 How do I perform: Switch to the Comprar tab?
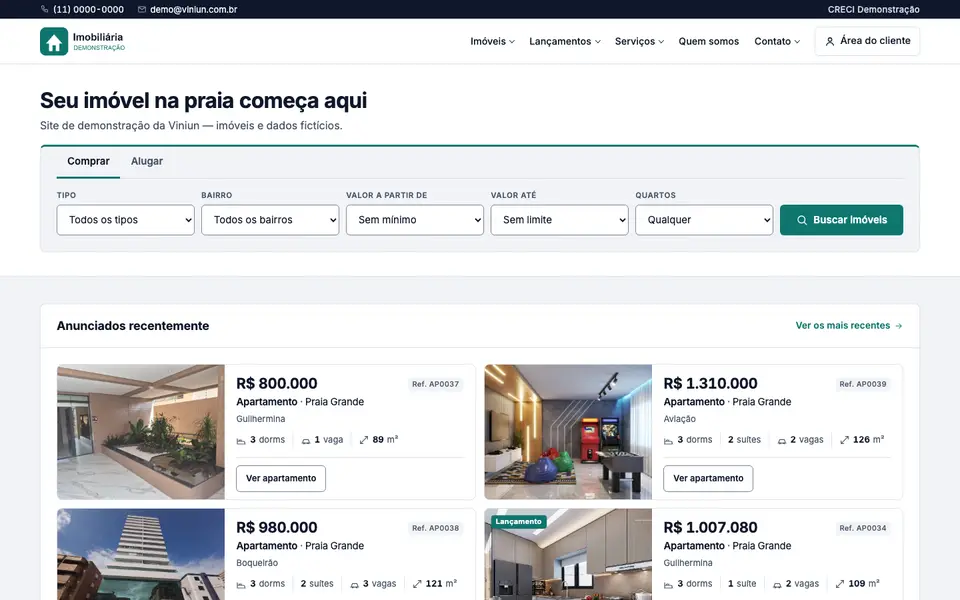tap(88, 161)
